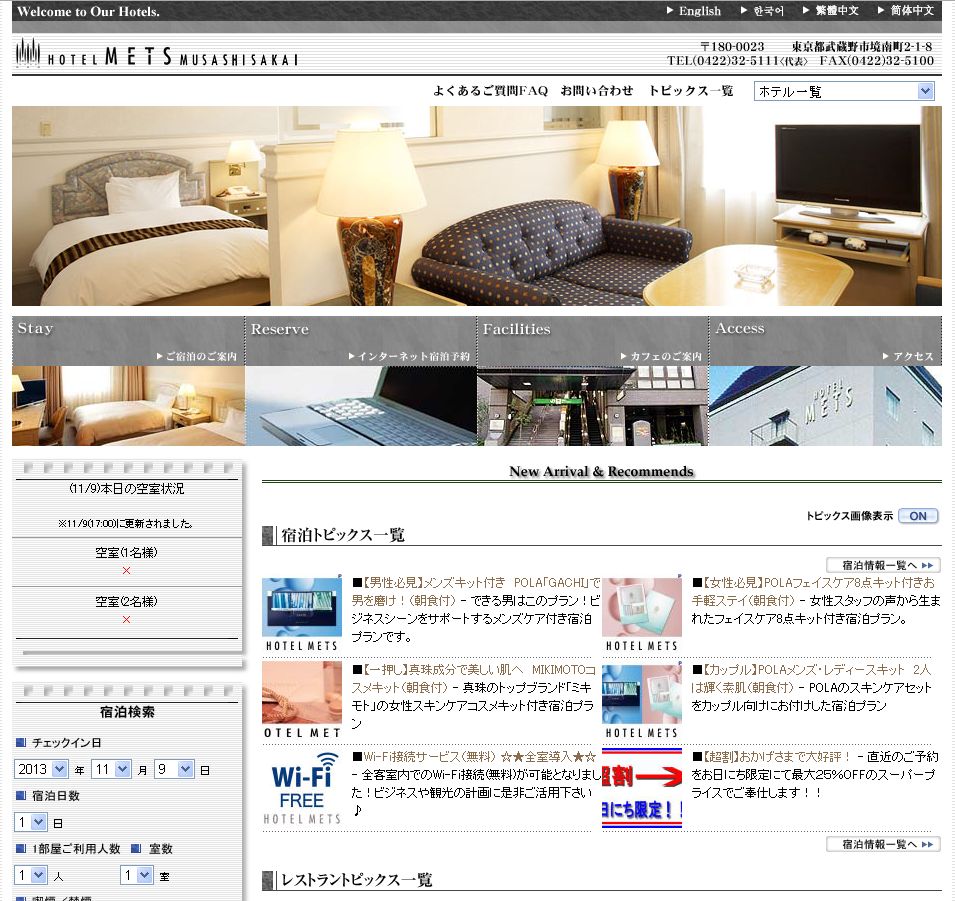Open 【女性必見】POLAフェイスケア8点キット link
The width and height of the screenshot is (955, 901).
tap(813, 592)
